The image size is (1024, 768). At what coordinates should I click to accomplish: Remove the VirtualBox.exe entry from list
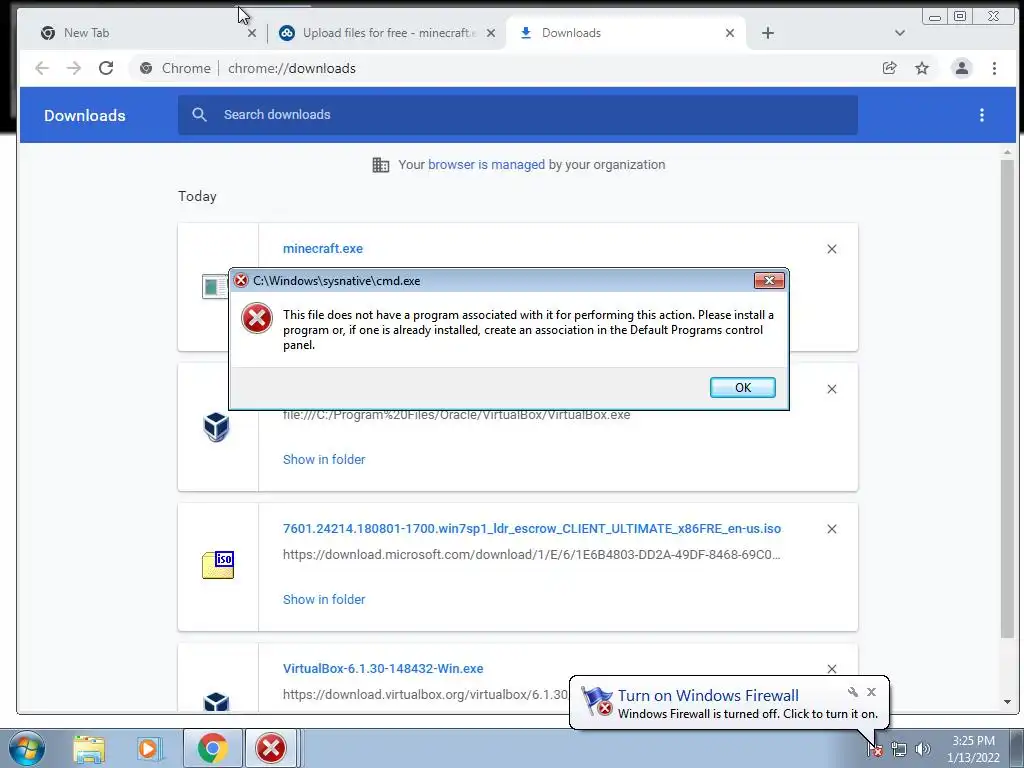(x=831, y=389)
